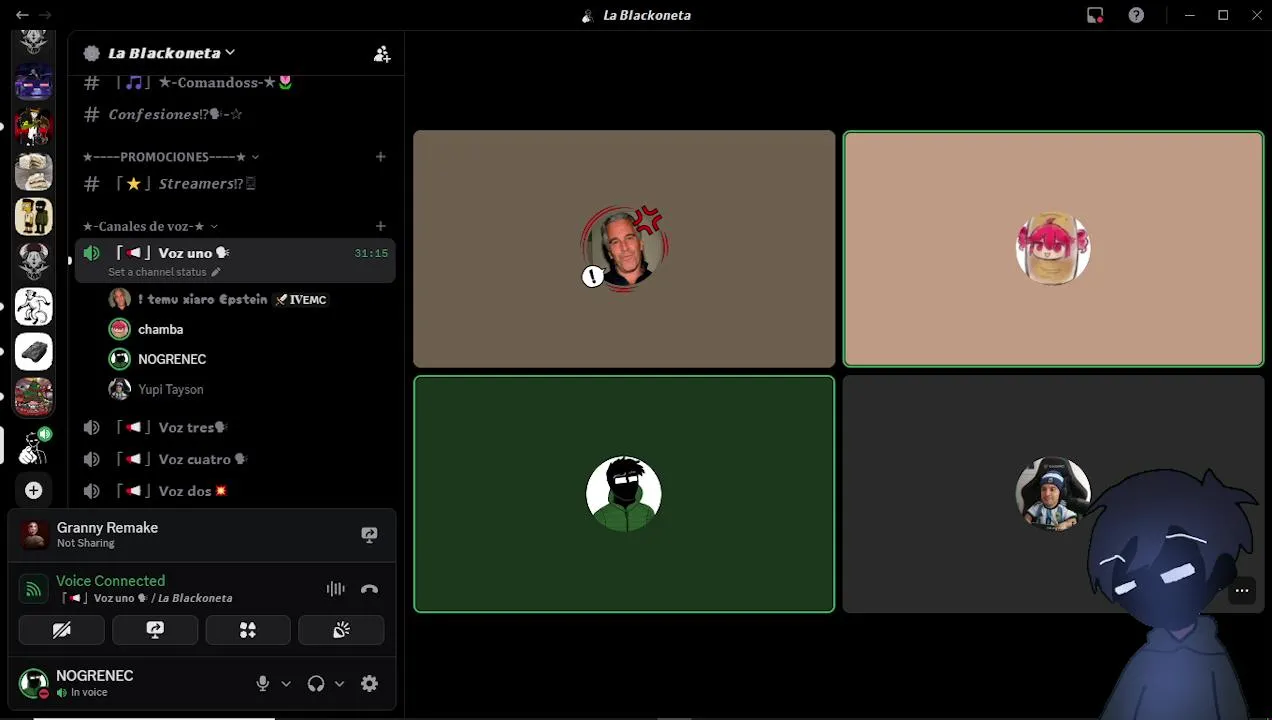Open microphone input options dropdown
The height and width of the screenshot is (720, 1272).
tap(286, 684)
